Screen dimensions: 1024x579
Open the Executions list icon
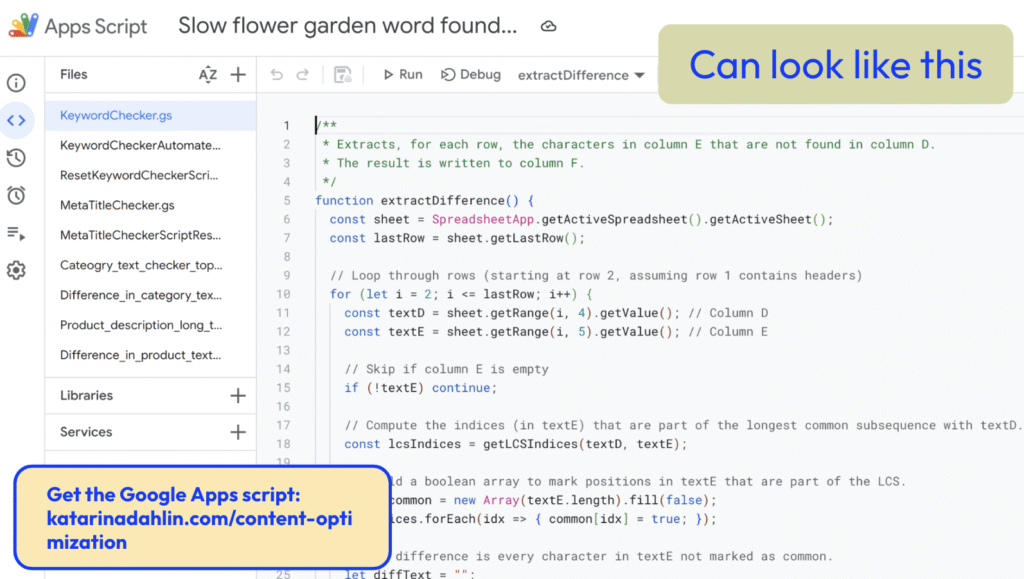point(16,233)
